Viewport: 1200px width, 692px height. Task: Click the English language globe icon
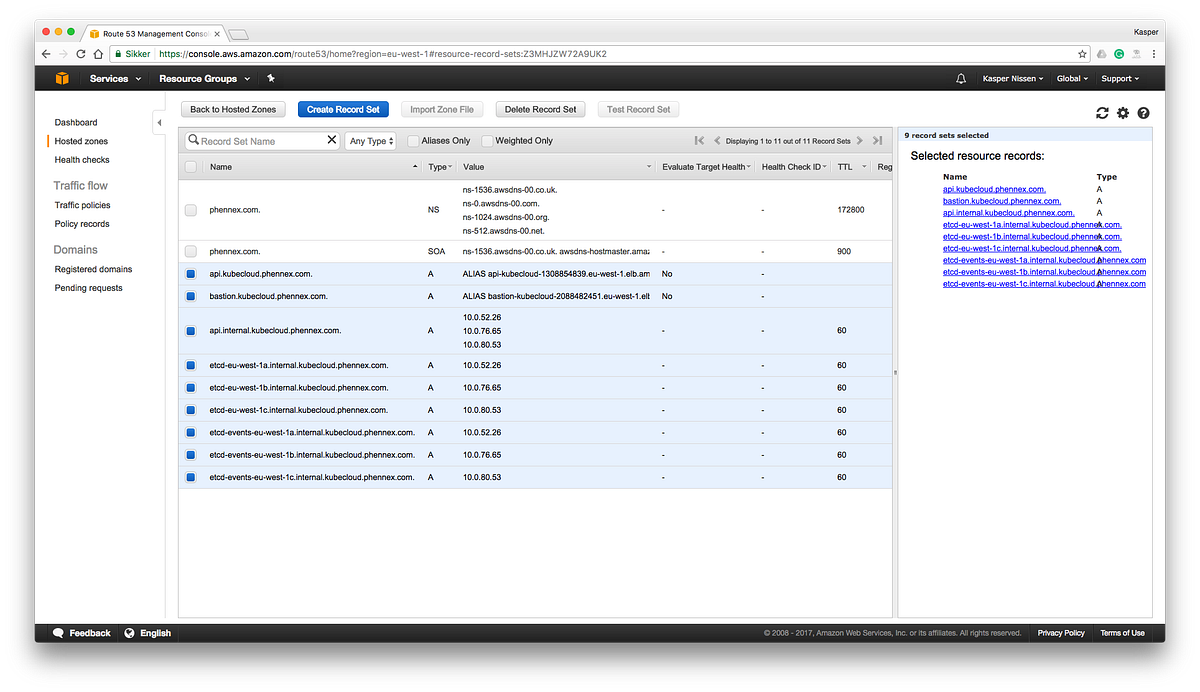[x=128, y=632]
